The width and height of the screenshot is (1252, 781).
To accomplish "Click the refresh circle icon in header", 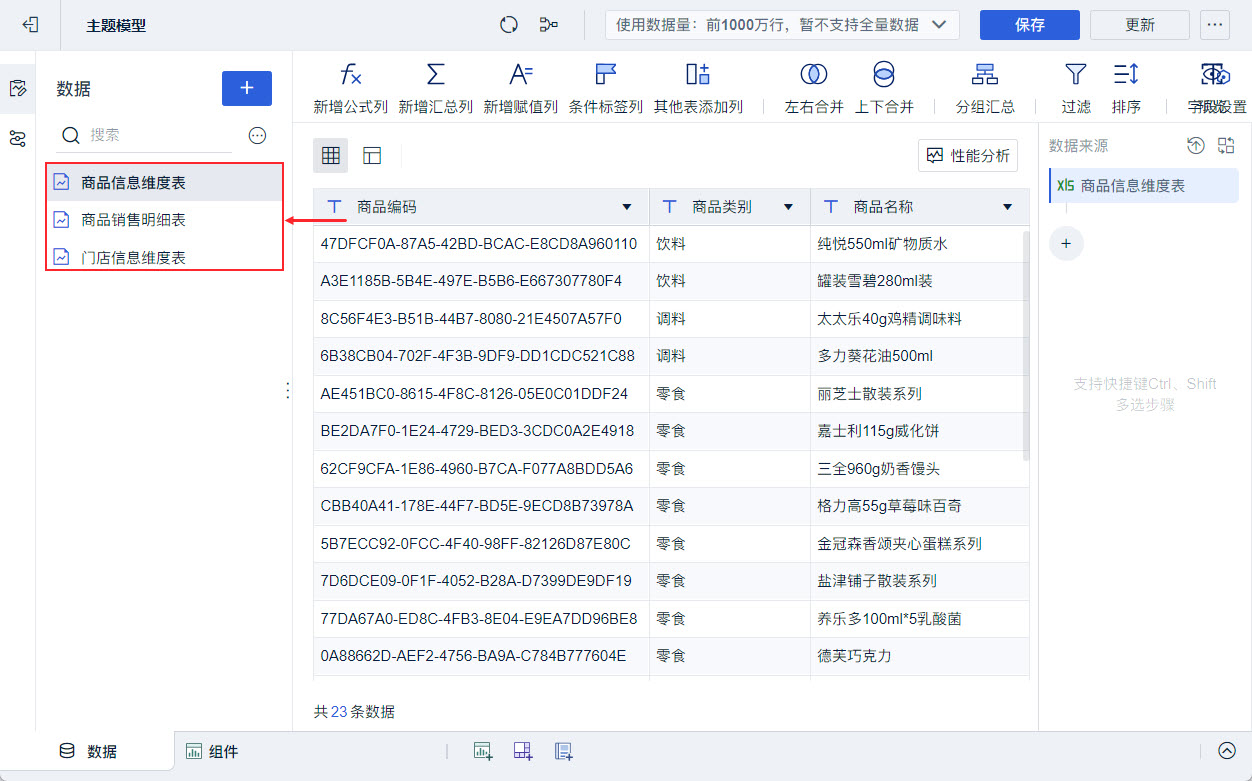I will click(x=509, y=25).
